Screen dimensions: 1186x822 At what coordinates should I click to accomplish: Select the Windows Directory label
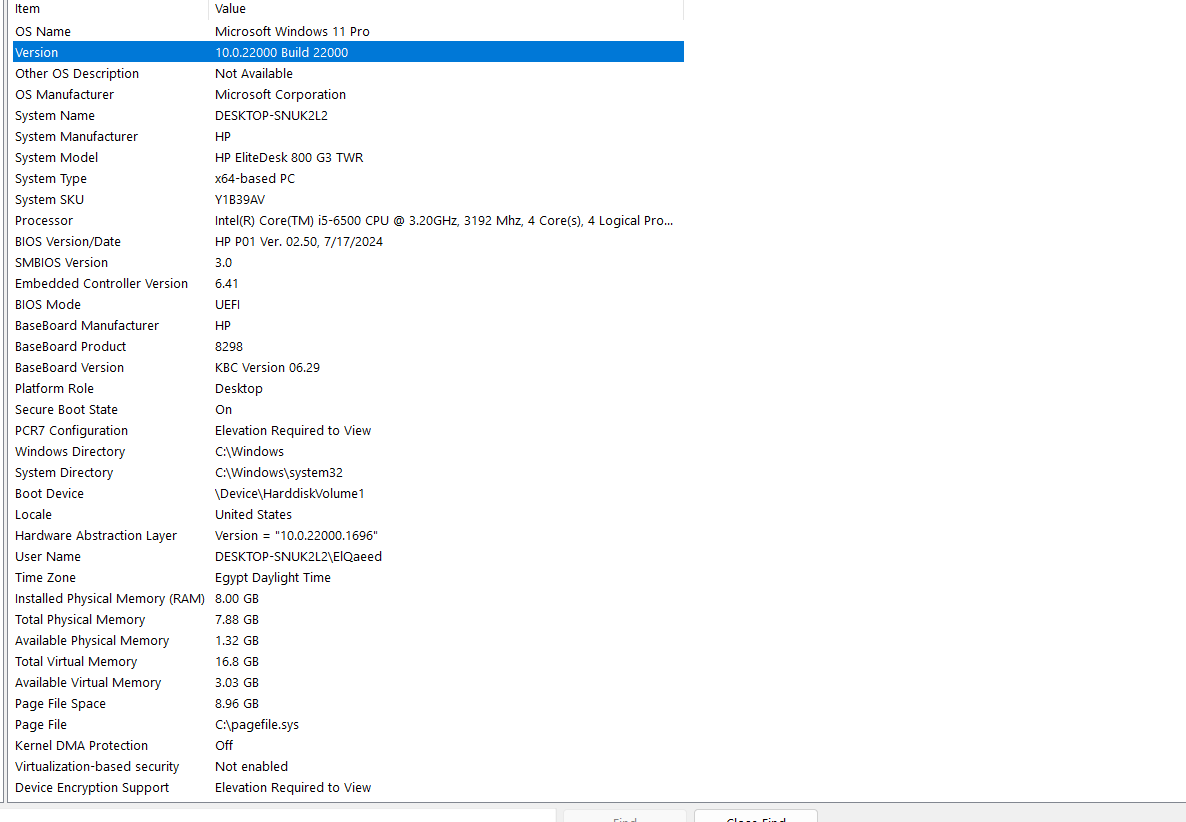click(70, 452)
